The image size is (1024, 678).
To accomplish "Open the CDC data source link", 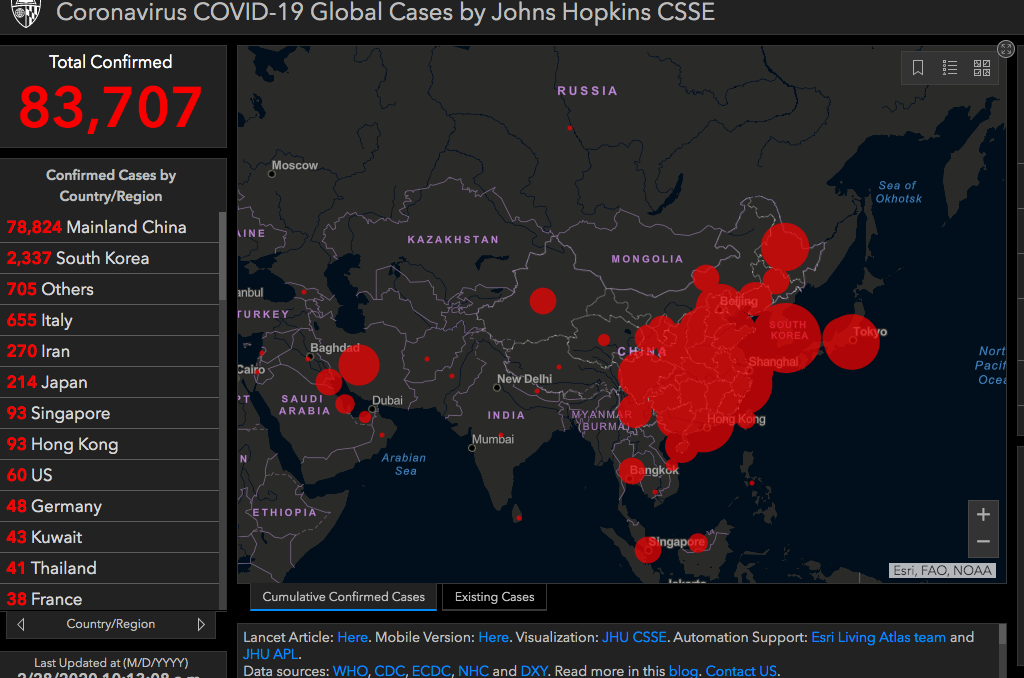I will pos(389,671).
